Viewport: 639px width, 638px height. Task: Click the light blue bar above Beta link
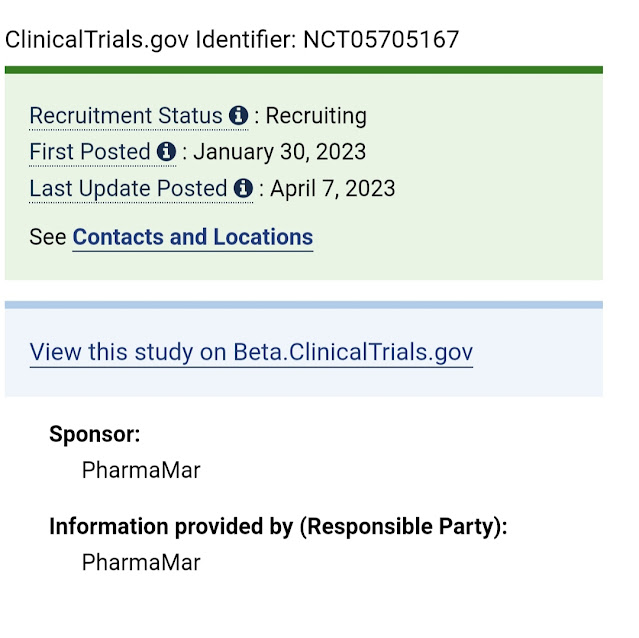[304, 305]
